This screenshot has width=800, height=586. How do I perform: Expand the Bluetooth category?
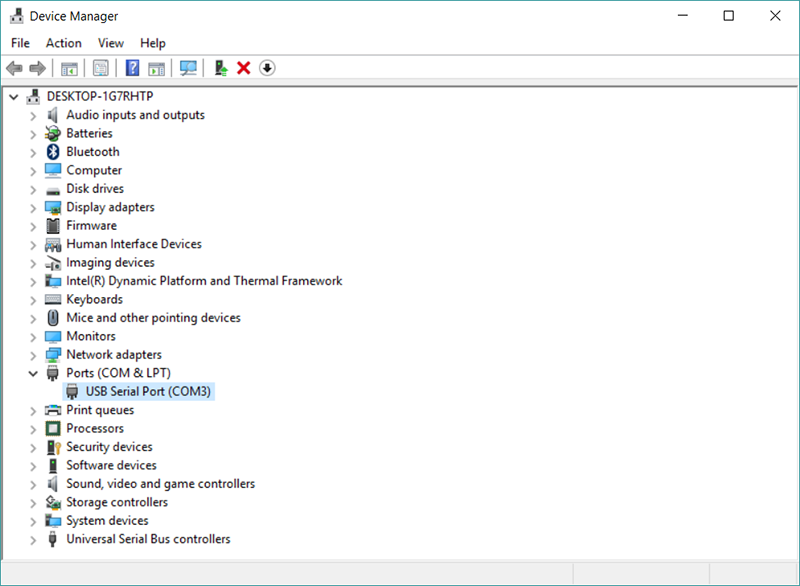pyautogui.click(x=33, y=152)
